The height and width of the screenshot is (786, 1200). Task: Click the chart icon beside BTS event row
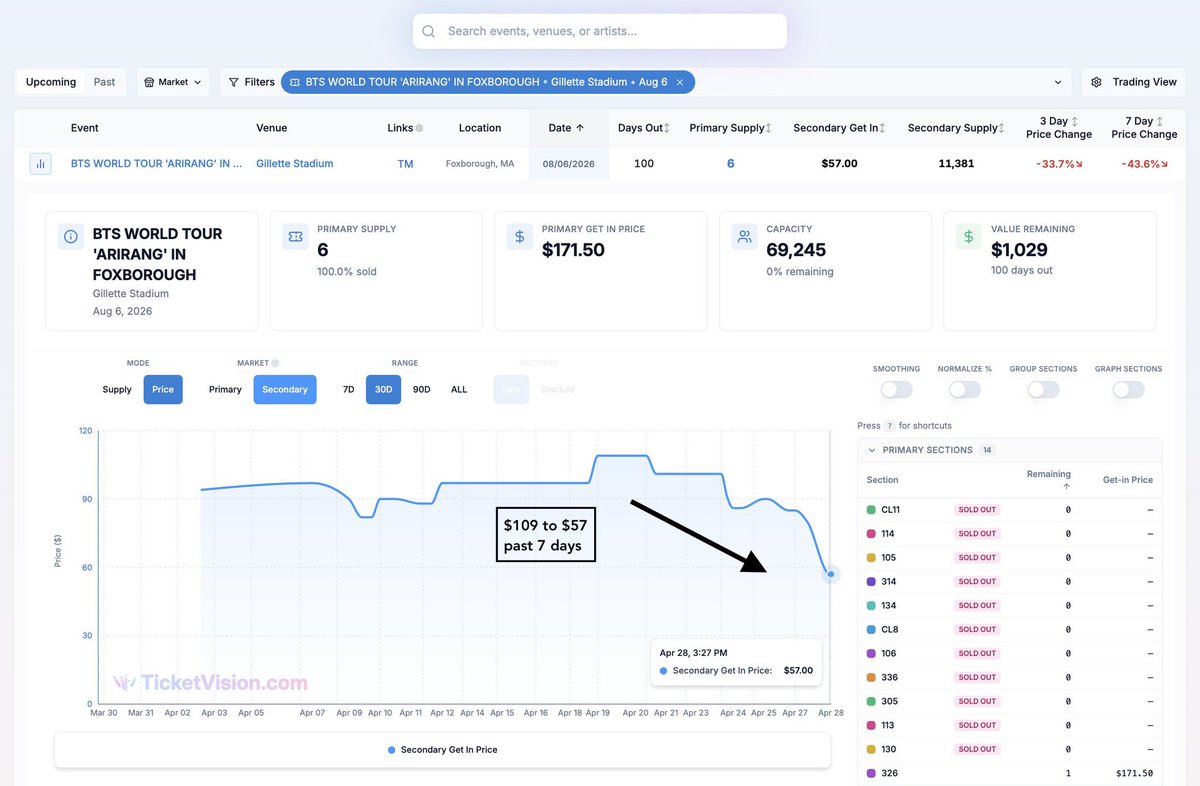(40, 163)
